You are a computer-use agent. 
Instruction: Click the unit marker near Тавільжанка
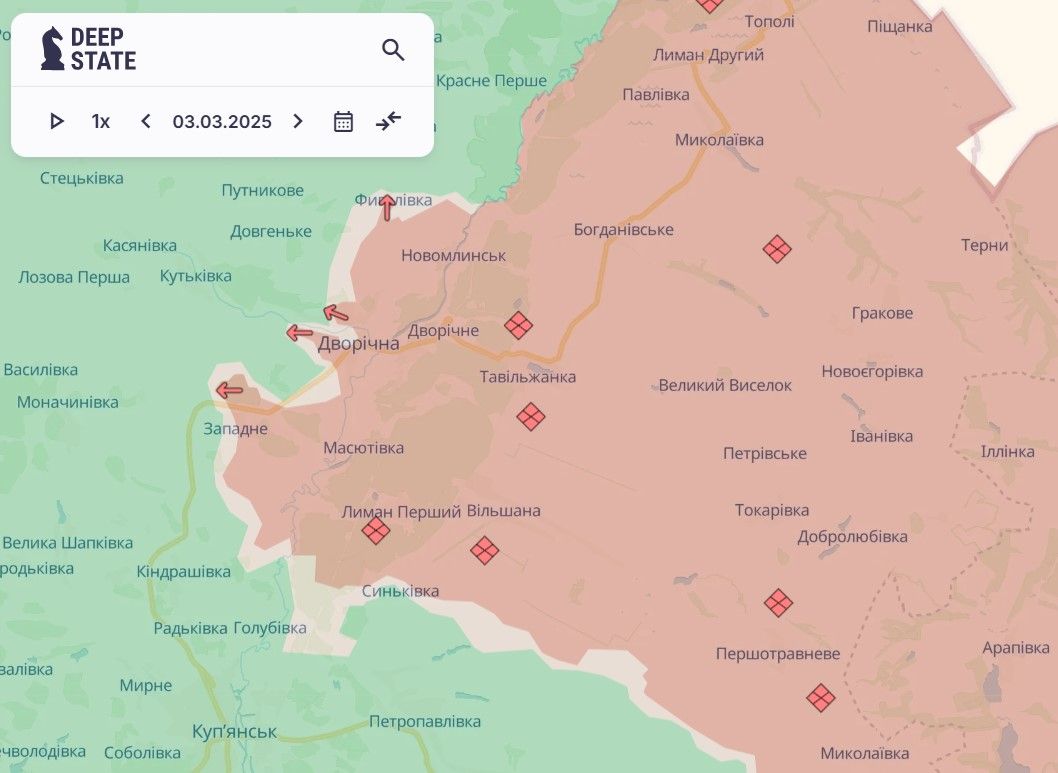pyautogui.click(x=531, y=416)
